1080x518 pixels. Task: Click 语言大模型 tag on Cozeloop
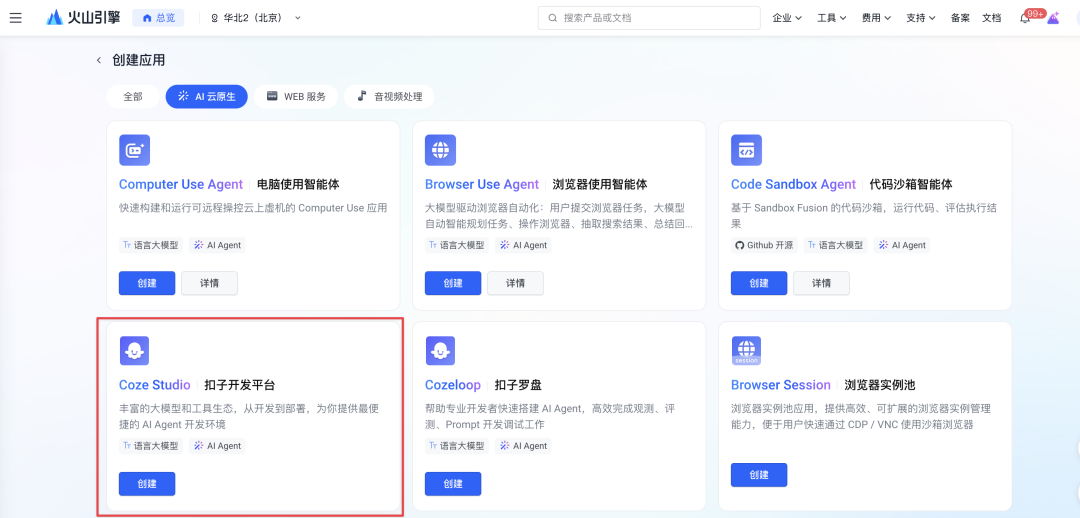(x=457, y=446)
